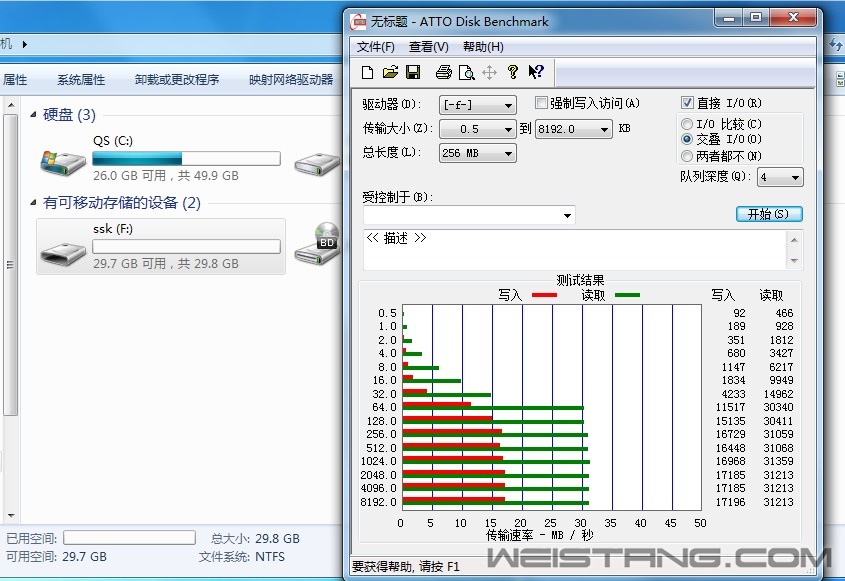Toggle the 直接 I/O checkbox
Image resolution: width=845 pixels, height=581 pixels.
point(687,103)
